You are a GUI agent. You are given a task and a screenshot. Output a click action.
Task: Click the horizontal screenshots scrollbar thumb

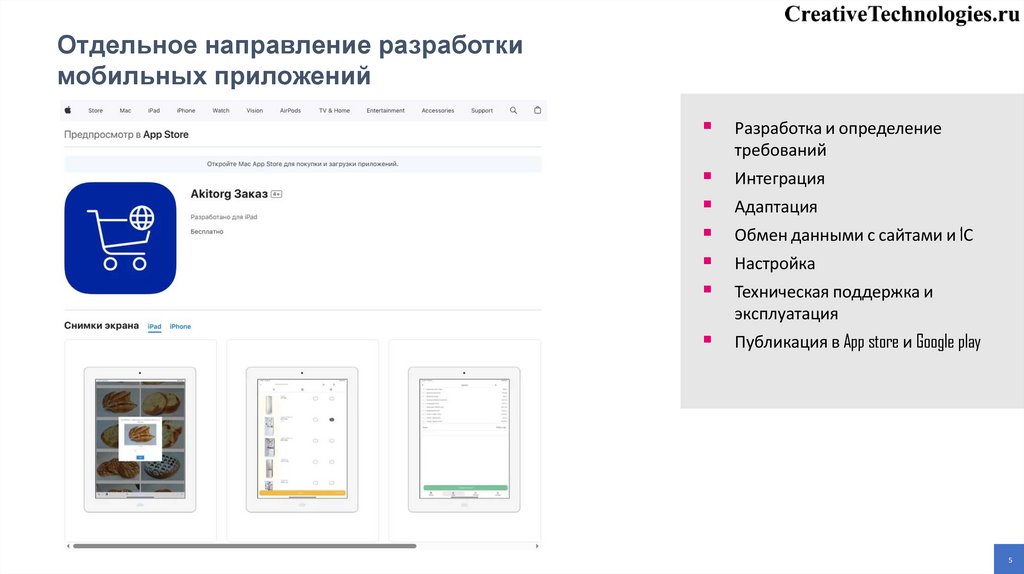tap(244, 546)
